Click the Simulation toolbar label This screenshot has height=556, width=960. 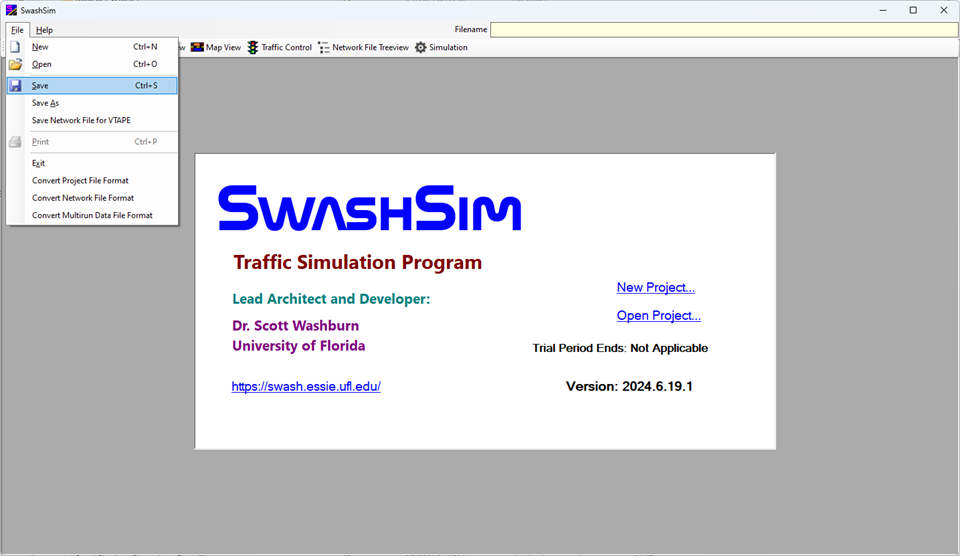point(448,47)
